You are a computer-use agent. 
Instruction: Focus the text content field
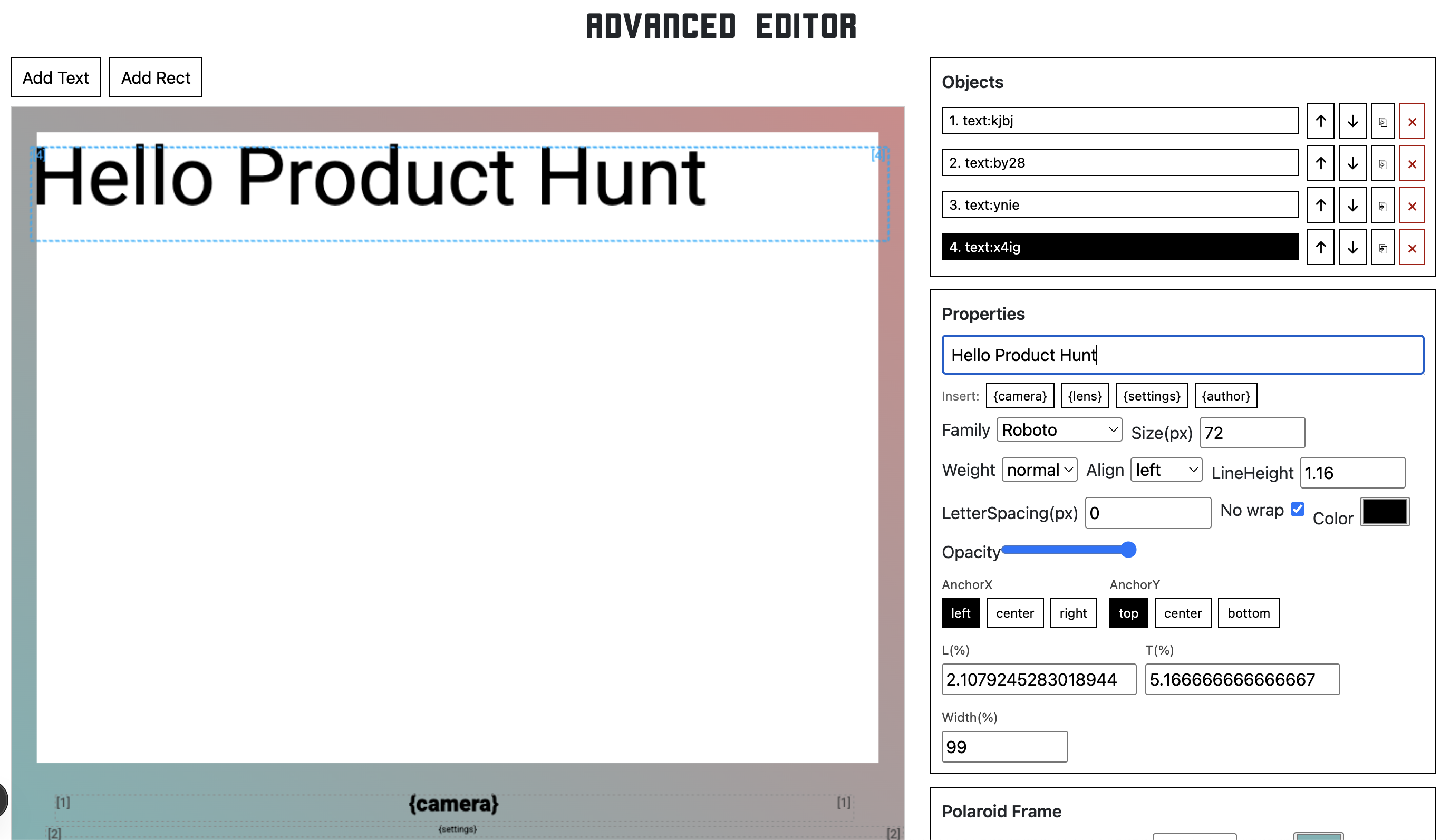(1183, 355)
